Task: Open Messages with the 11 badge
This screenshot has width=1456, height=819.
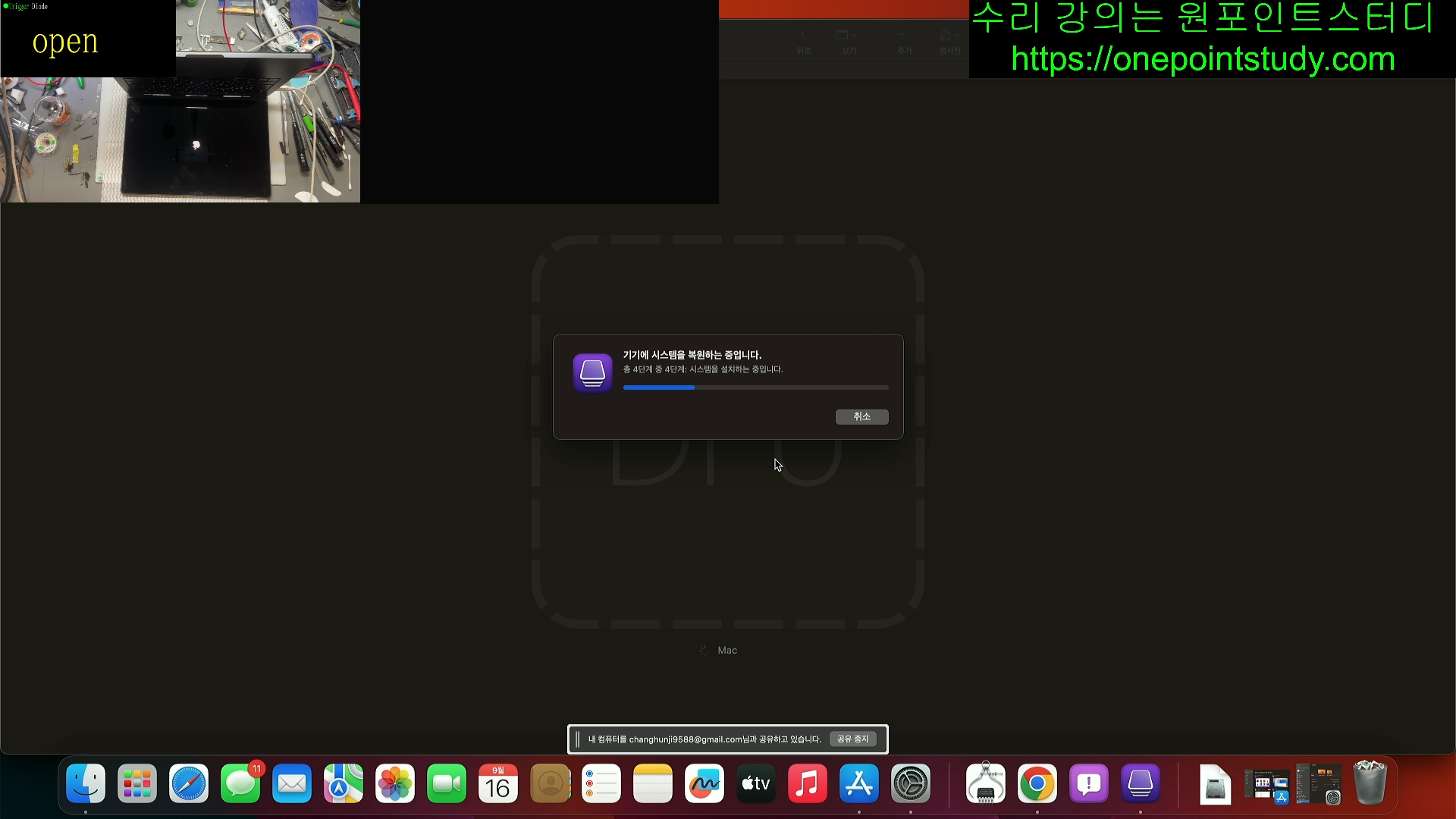Action: tap(240, 783)
